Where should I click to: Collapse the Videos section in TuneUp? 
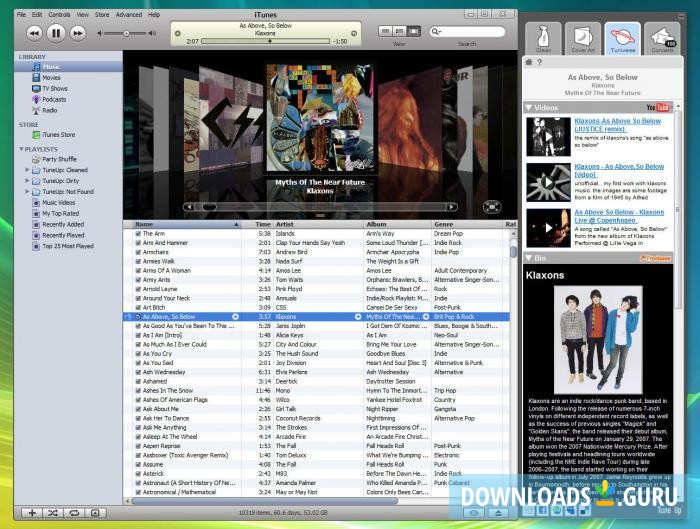tap(529, 108)
